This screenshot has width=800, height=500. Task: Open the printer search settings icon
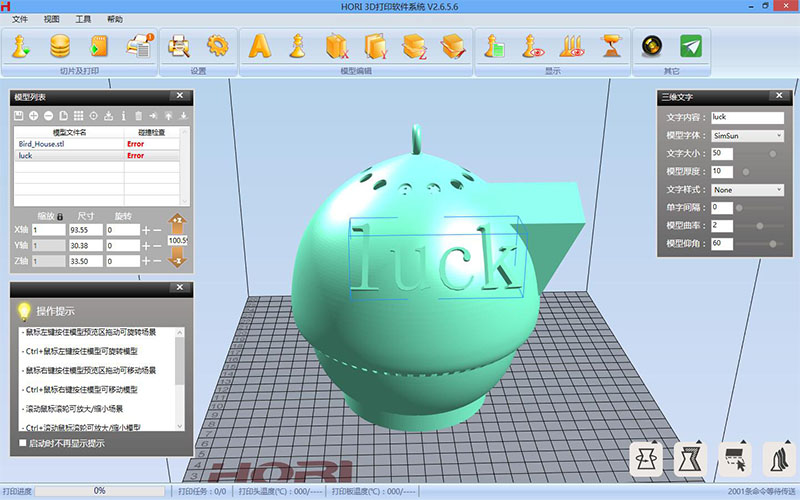pos(179,46)
